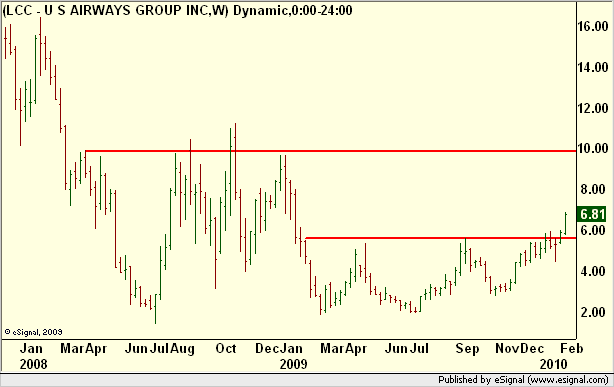Click the Sep month label on time axis
614x387 pixels.
click(x=467, y=348)
